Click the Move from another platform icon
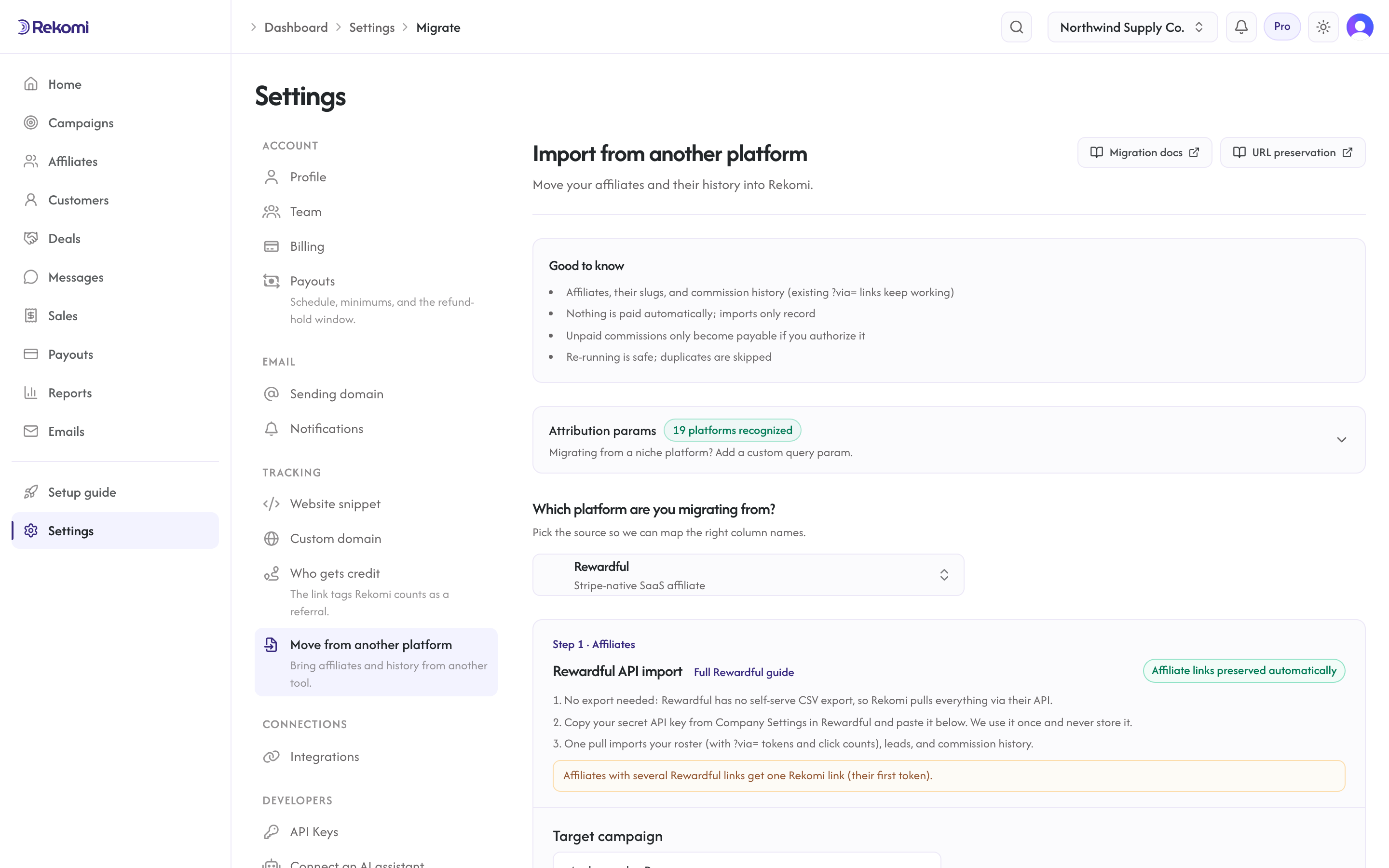 click(x=272, y=645)
